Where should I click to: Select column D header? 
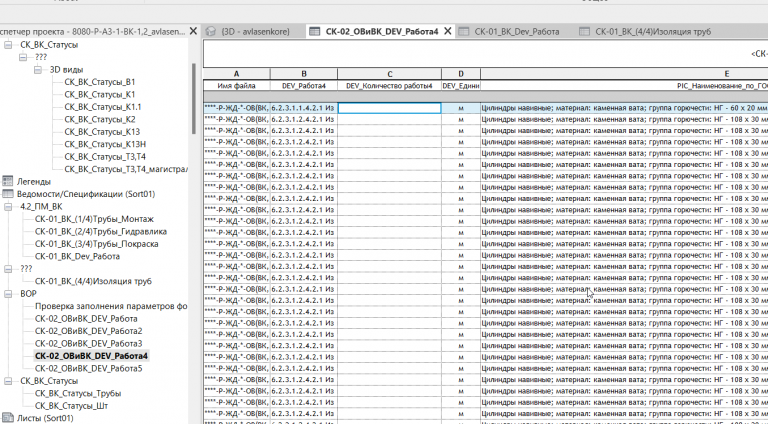[461, 74]
